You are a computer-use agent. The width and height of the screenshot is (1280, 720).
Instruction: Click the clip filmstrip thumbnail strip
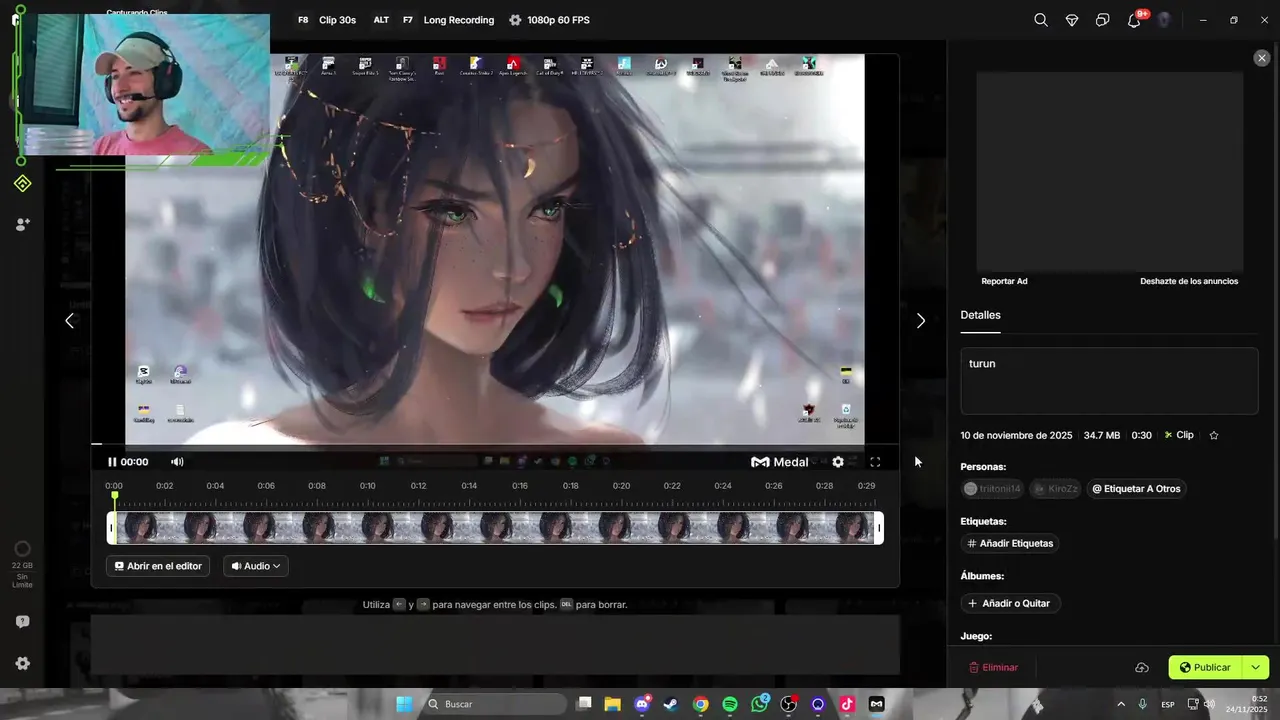(495, 528)
